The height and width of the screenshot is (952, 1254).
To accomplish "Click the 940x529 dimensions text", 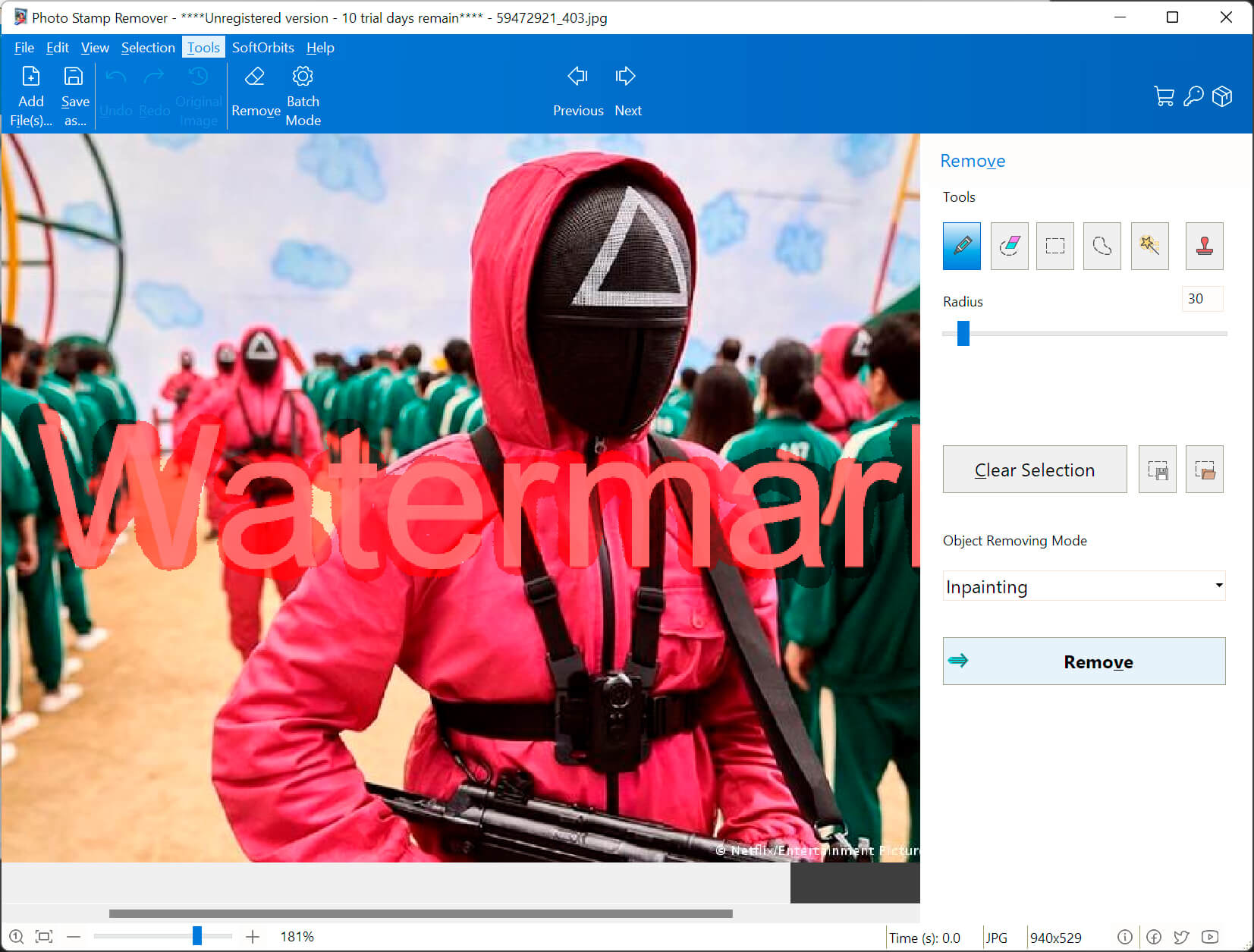I will point(1055,938).
